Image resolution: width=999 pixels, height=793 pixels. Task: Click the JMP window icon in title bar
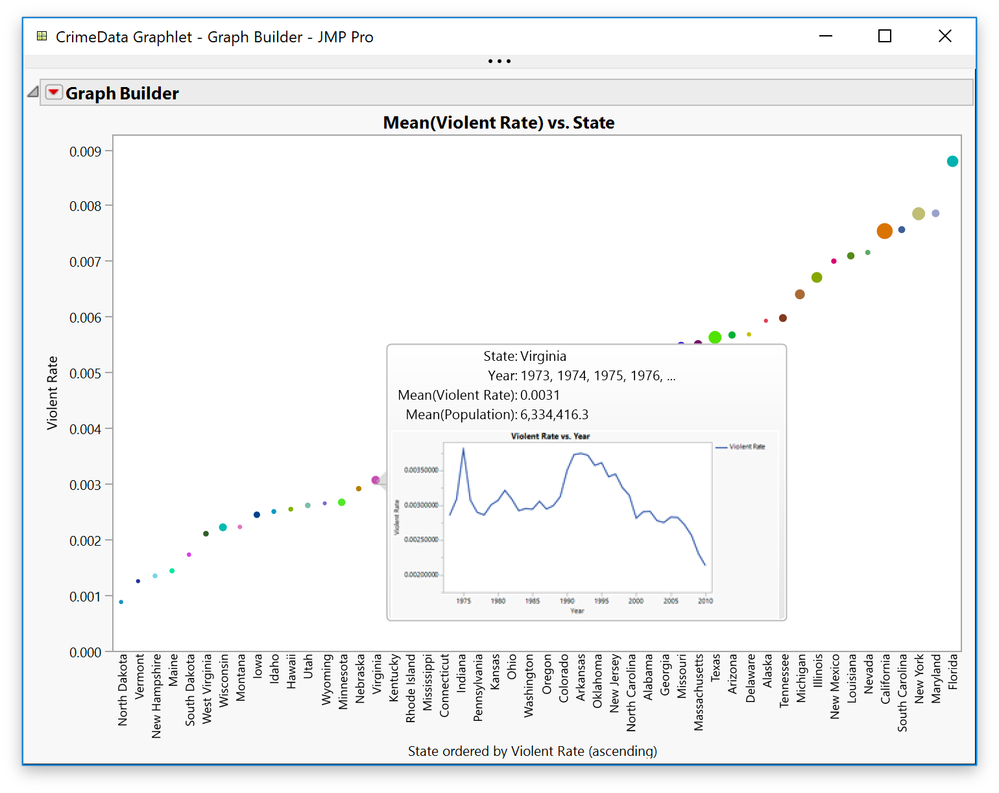(x=42, y=36)
